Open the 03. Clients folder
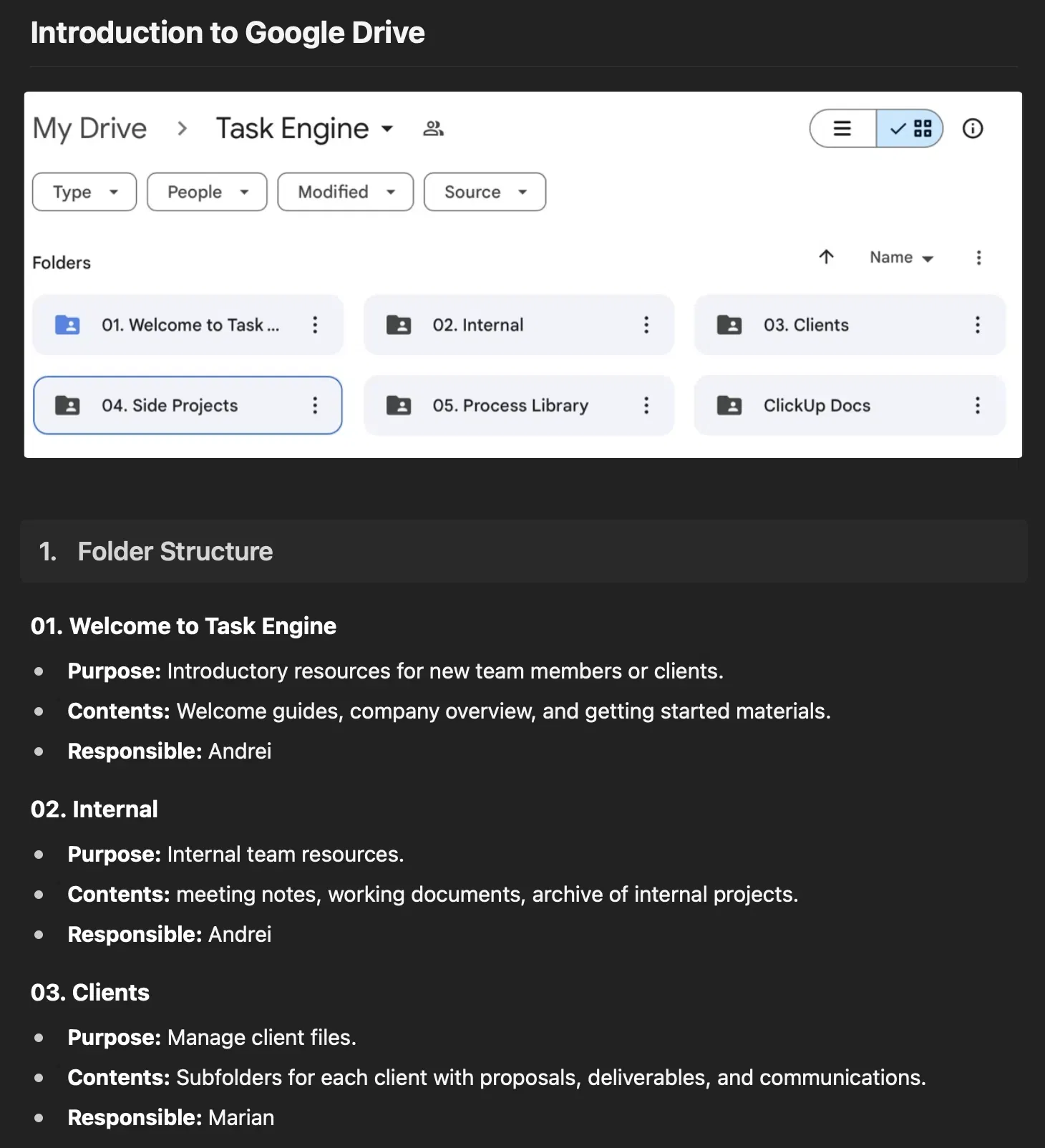 click(850, 325)
